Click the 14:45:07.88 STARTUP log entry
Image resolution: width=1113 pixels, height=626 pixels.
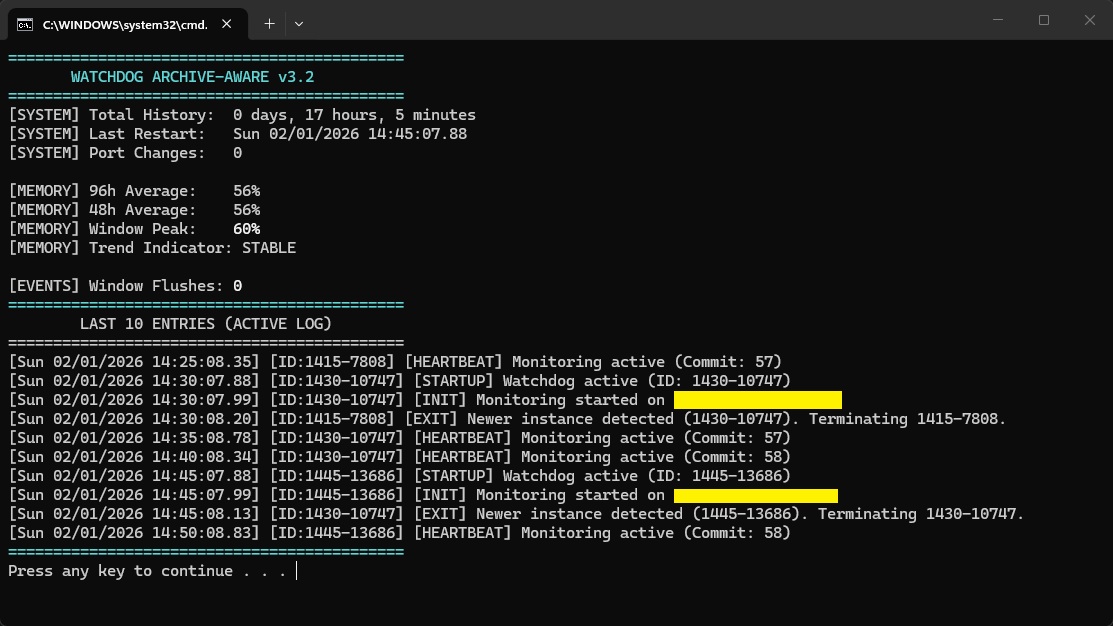[x=400, y=476]
